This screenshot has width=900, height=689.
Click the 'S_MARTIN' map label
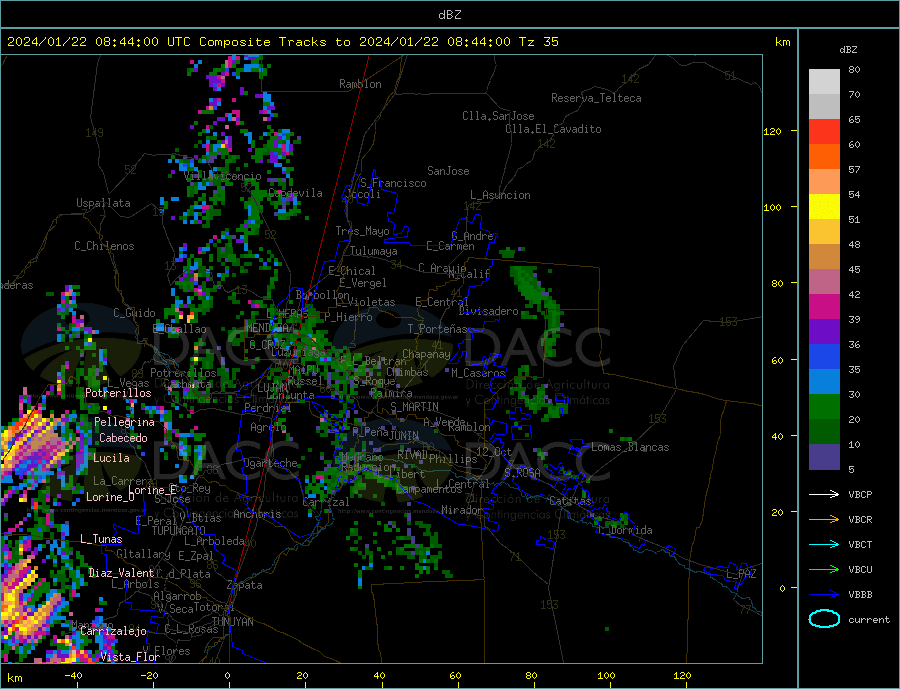[x=414, y=407]
